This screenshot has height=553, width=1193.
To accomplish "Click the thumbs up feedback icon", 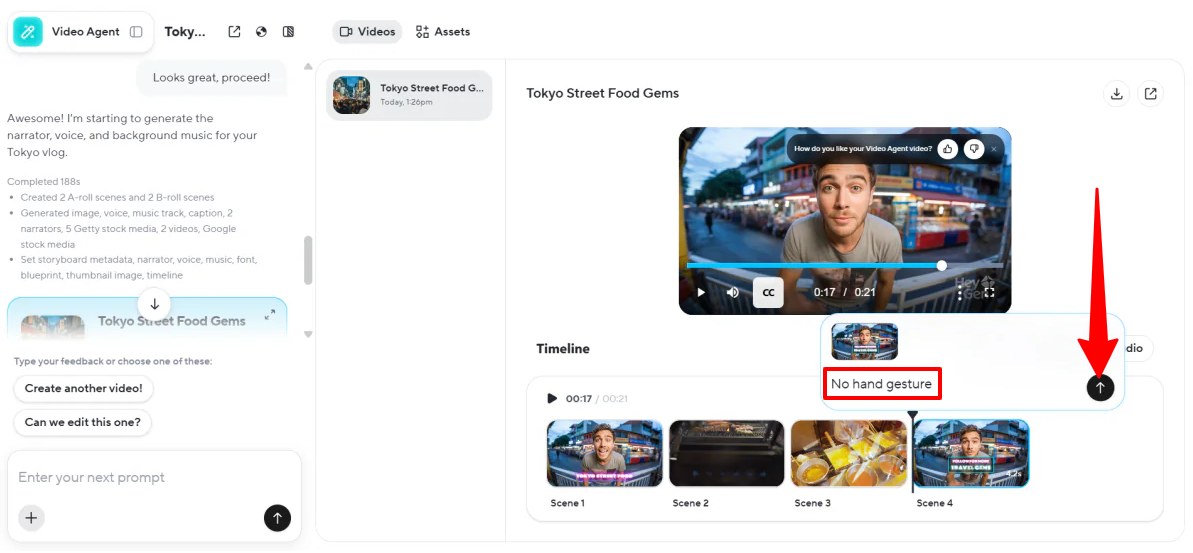I will coord(947,149).
